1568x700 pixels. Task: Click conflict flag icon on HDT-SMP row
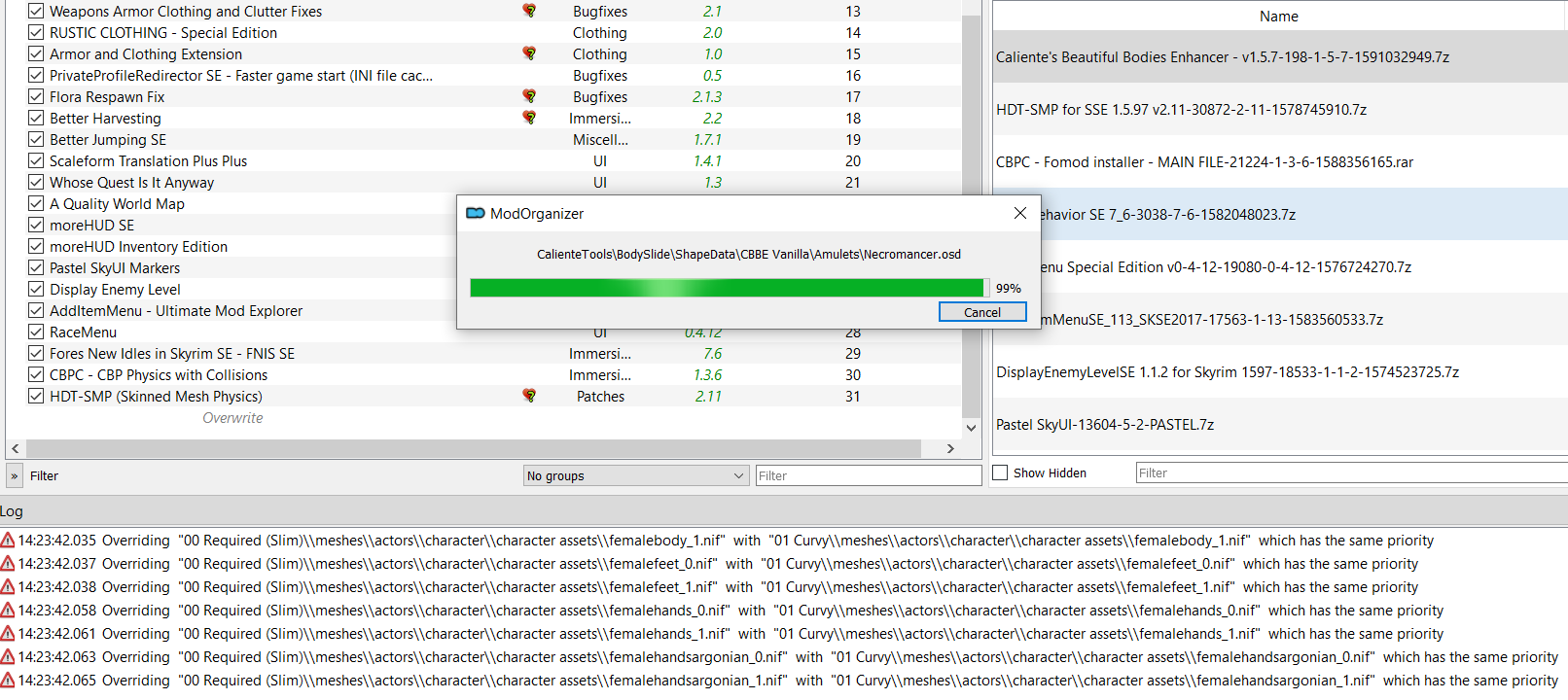(529, 396)
